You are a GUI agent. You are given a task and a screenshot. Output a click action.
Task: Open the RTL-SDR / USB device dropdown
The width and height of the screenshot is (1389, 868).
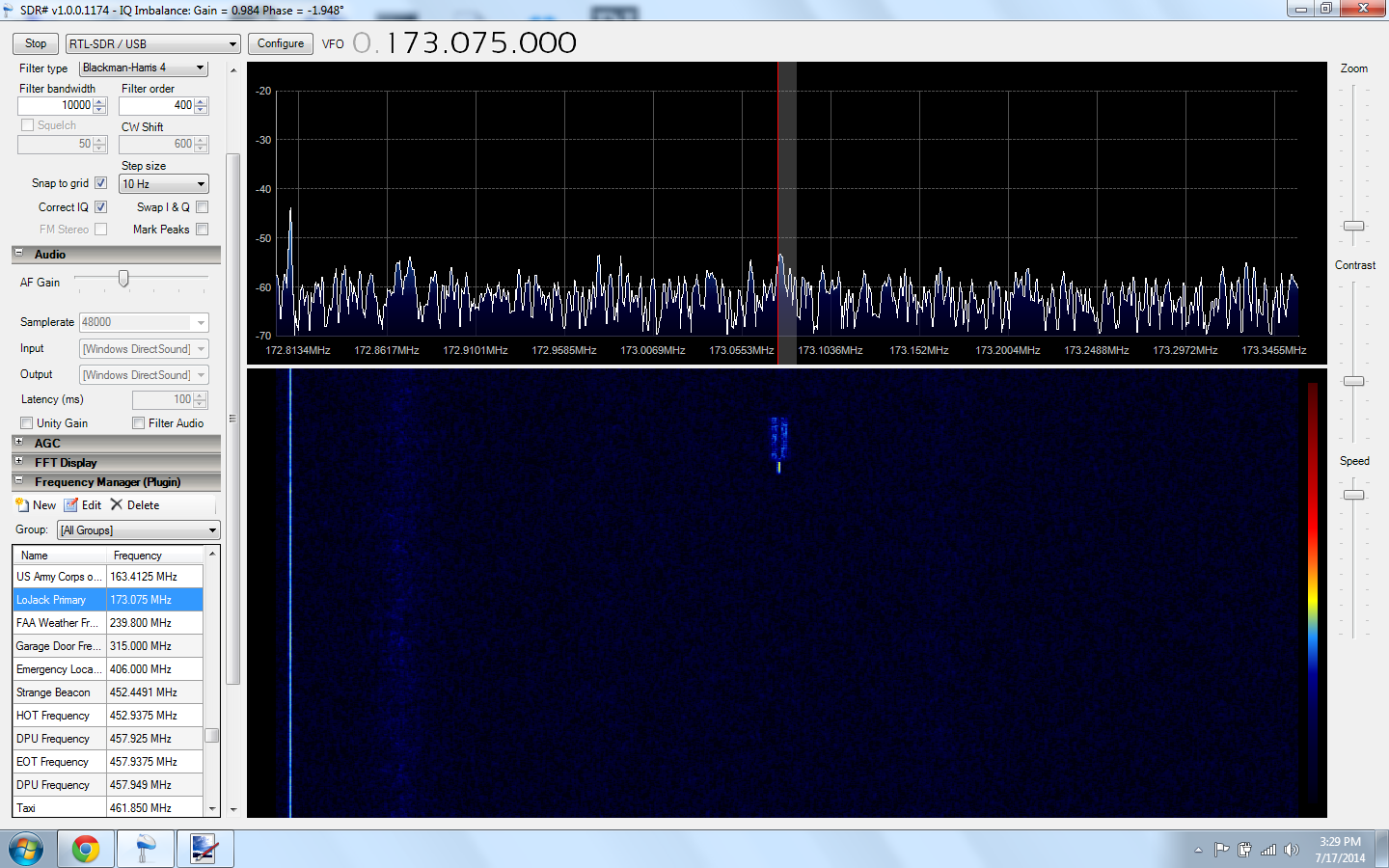(152, 43)
